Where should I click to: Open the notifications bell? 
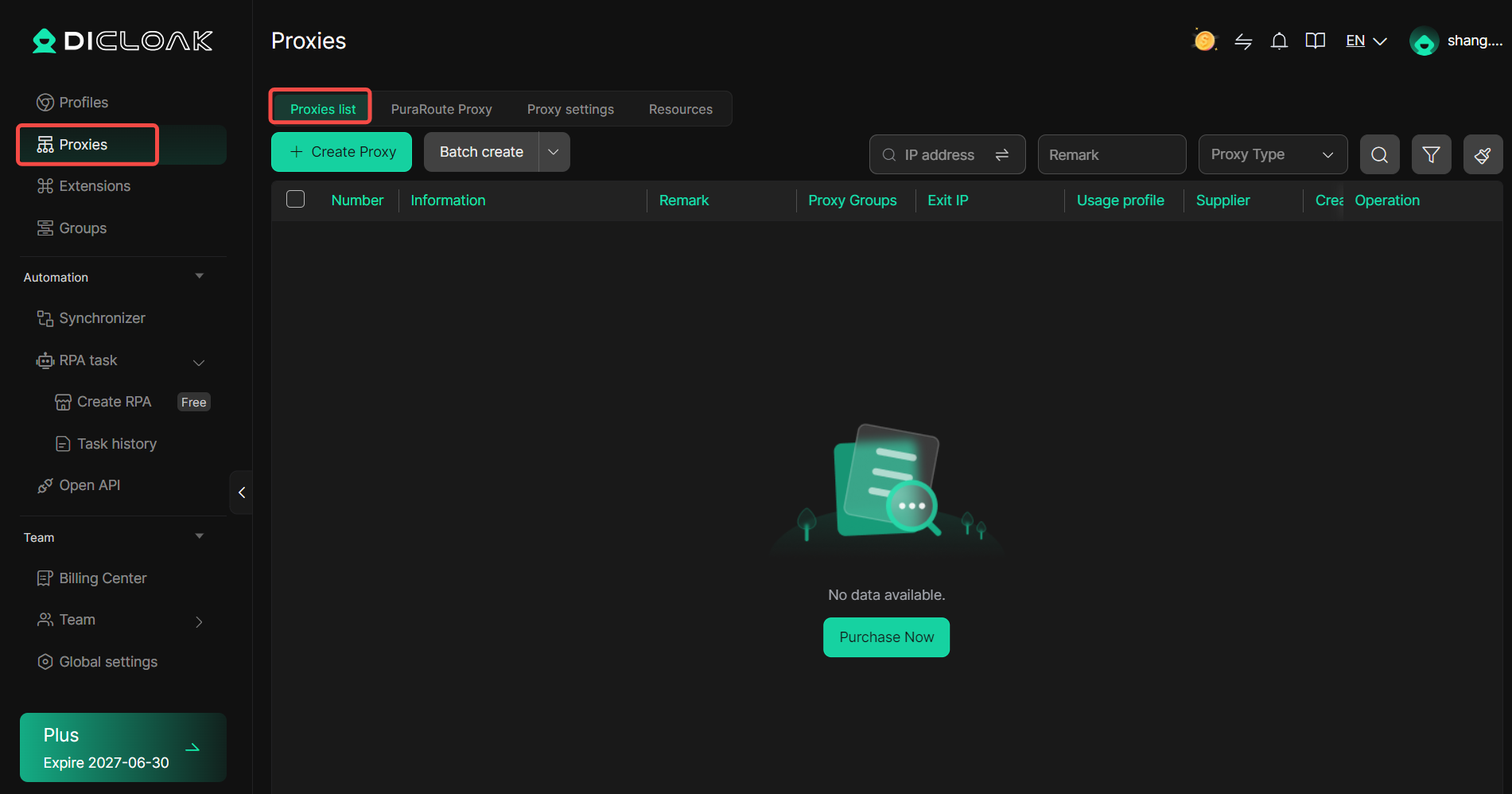(1279, 41)
